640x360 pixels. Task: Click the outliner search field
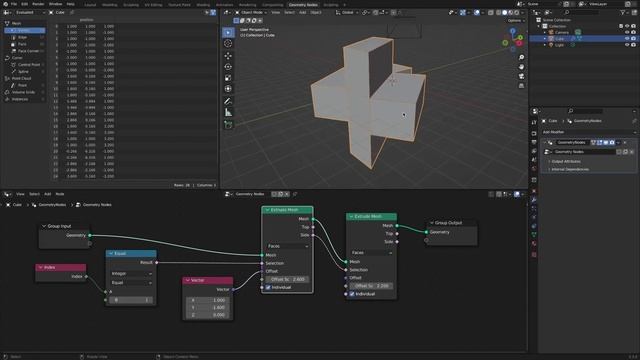[x=583, y=13]
